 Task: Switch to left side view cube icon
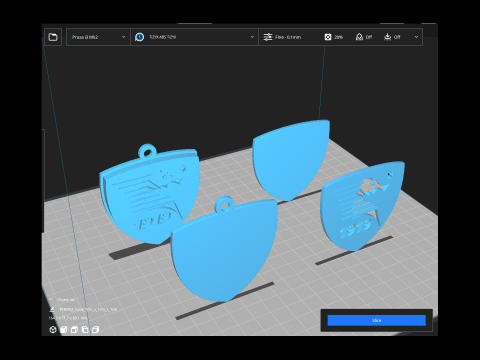[x=85, y=330]
